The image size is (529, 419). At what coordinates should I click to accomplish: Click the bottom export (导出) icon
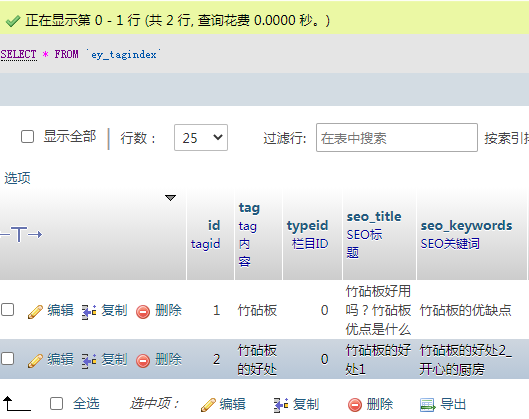tap(427, 404)
